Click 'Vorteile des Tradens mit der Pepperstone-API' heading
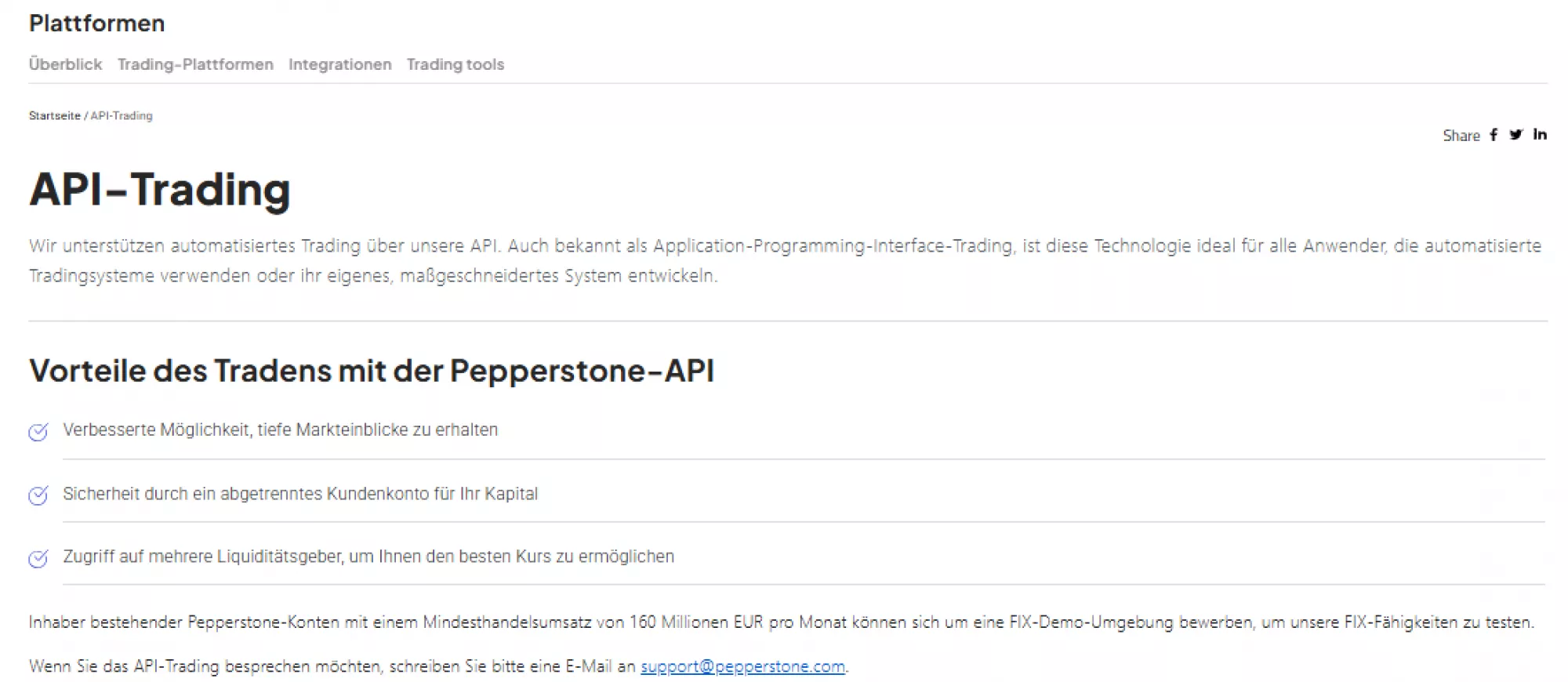Image resolution: width=1568 pixels, height=682 pixels. click(371, 371)
